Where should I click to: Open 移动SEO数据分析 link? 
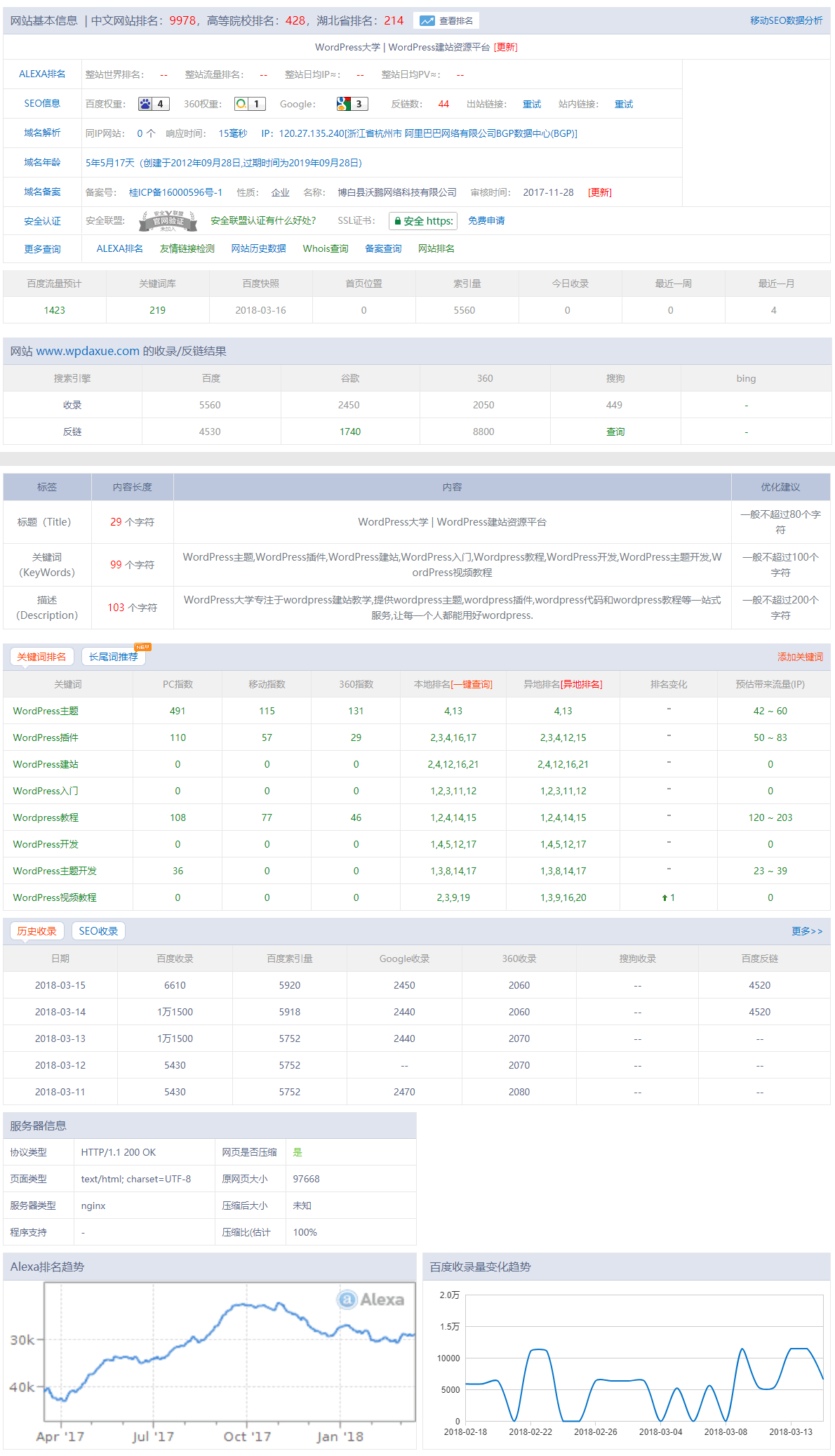[x=786, y=20]
